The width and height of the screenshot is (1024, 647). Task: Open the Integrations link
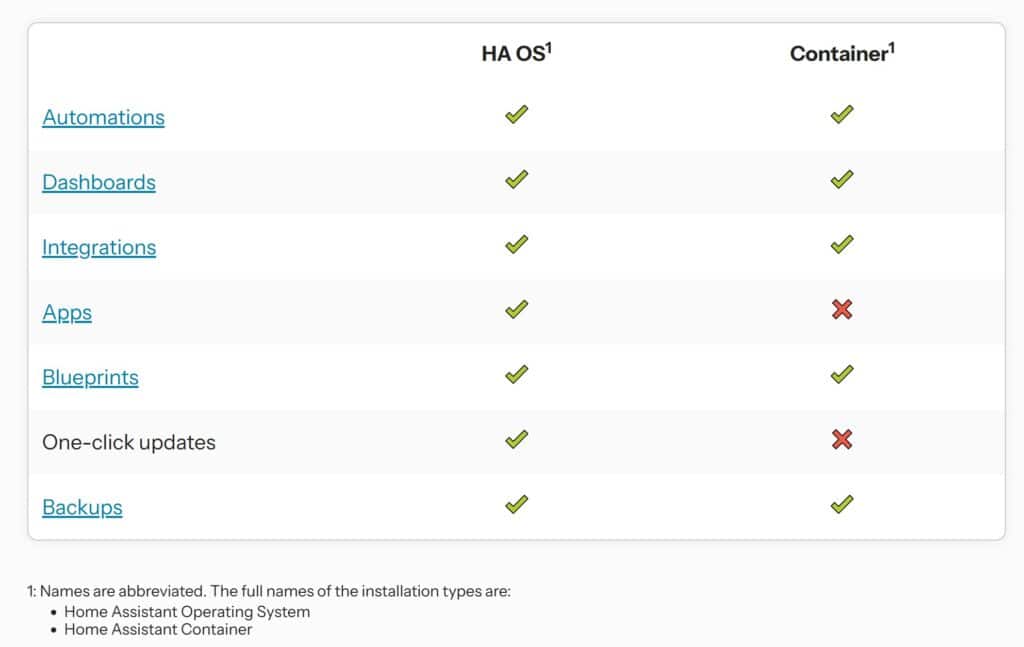click(x=99, y=247)
